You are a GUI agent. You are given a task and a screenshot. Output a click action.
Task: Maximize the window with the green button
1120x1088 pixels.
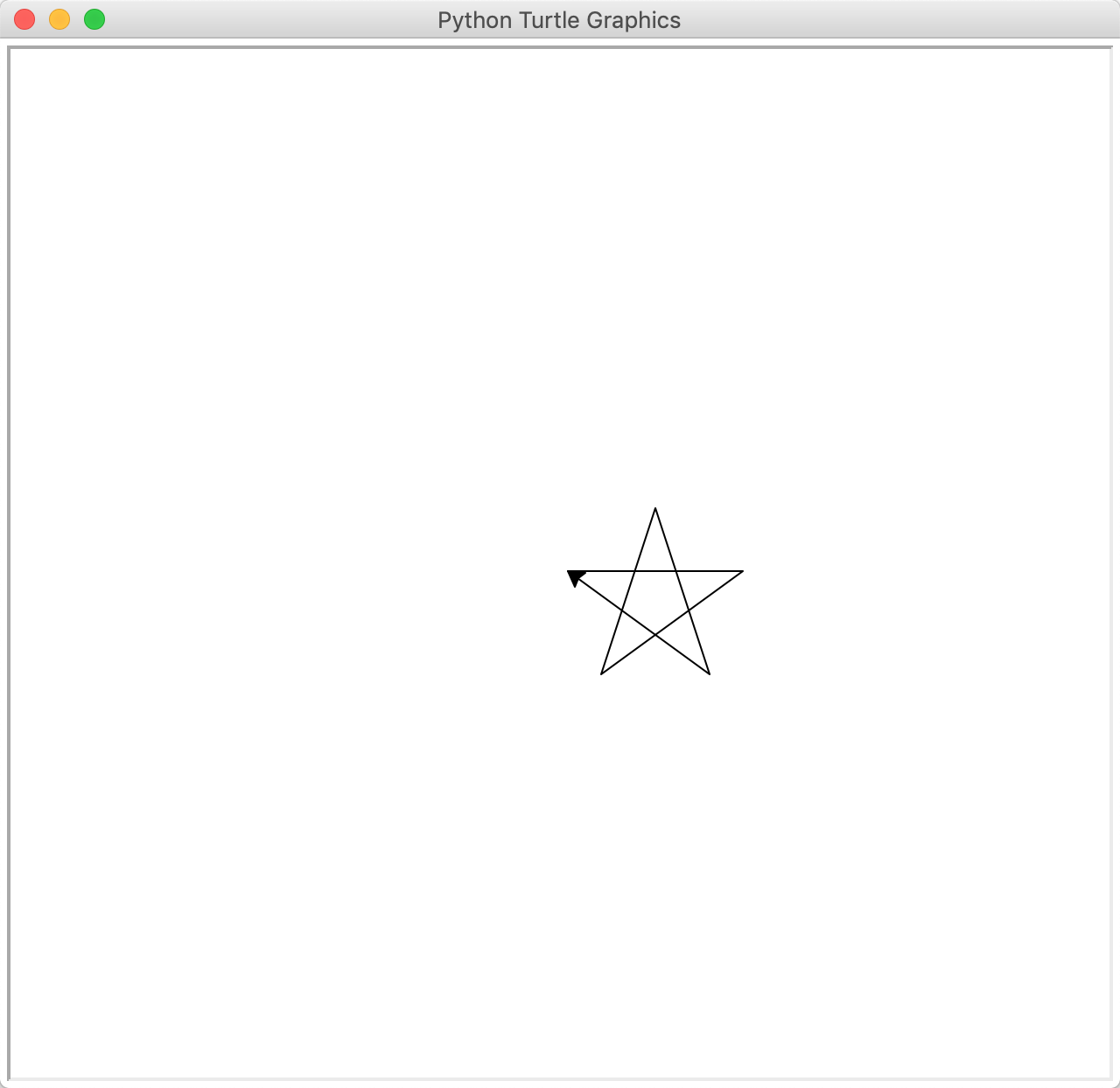[x=94, y=19]
